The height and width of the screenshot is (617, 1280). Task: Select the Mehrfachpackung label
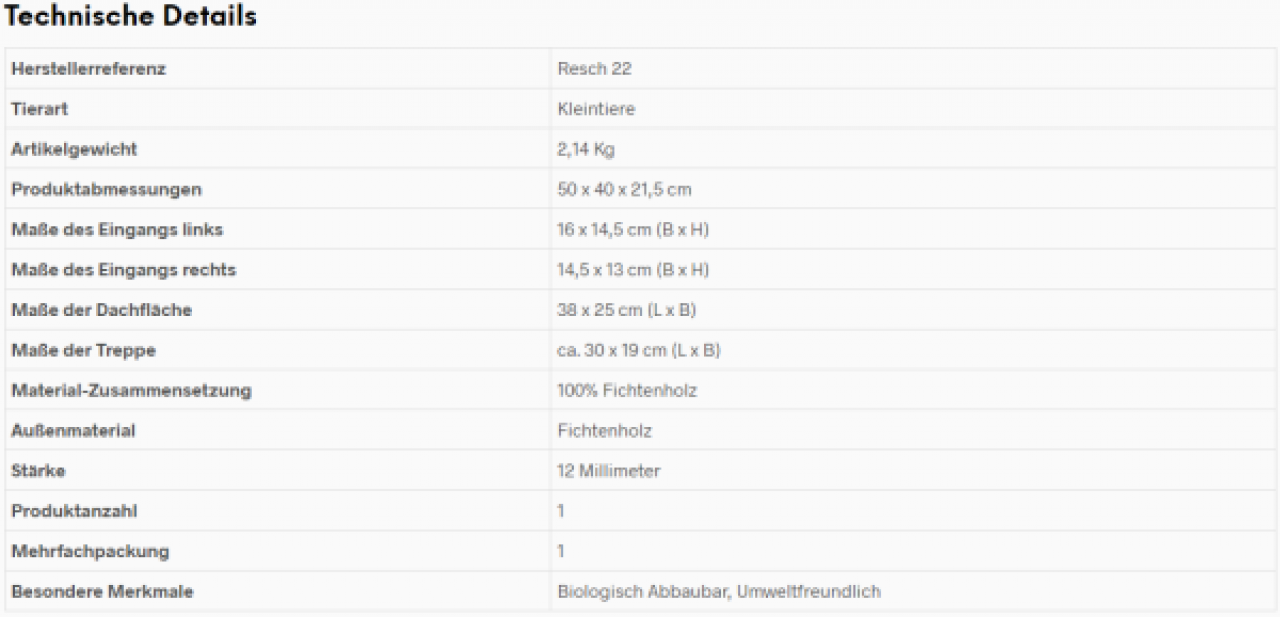click(x=90, y=551)
